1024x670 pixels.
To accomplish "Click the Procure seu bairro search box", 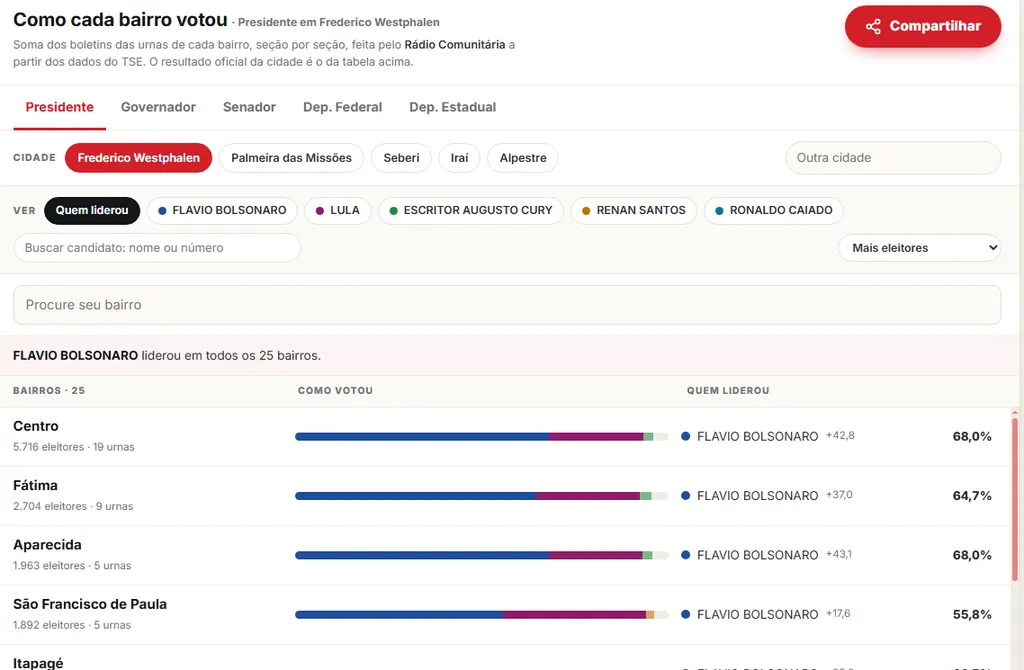I will tap(507, 305).
